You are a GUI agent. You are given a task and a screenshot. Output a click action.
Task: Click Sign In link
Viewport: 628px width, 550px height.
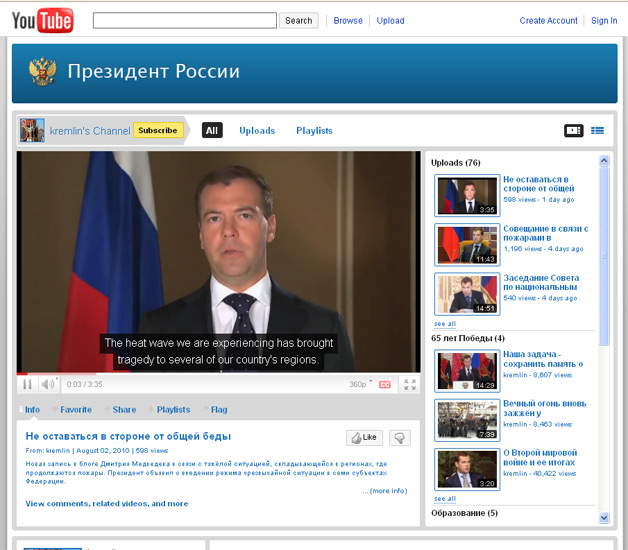coord(604,20)
